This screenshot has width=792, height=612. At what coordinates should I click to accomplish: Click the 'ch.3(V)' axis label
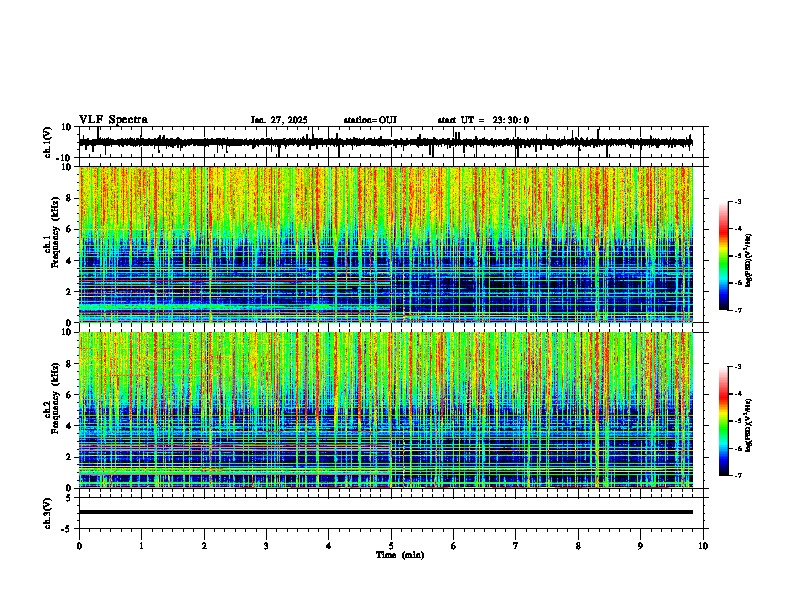coord(48,513)
